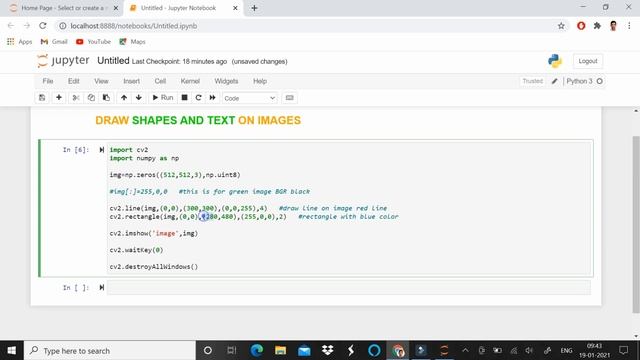Open the Insert menu
Screen dimensions: 640x360
pyautogui.click(x=131, y=81)
